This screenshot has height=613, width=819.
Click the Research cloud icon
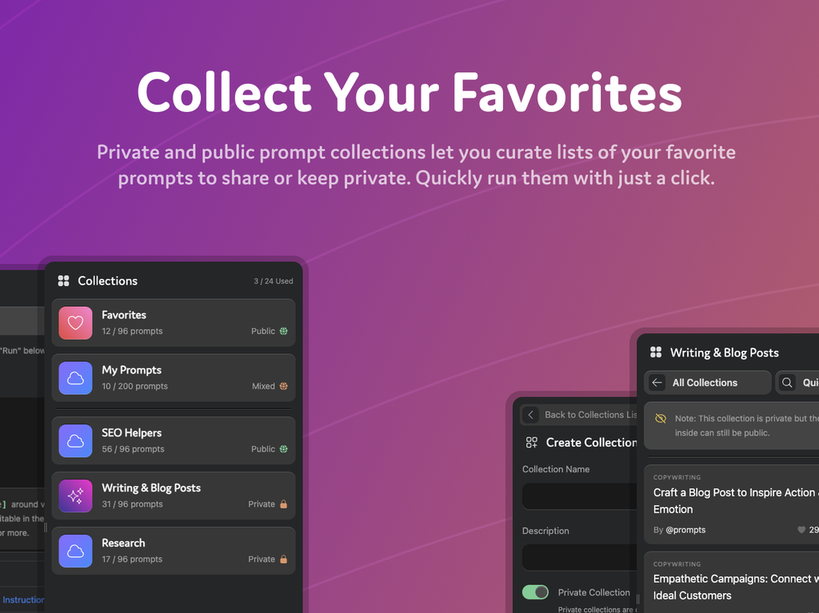(x=75, y=551)
